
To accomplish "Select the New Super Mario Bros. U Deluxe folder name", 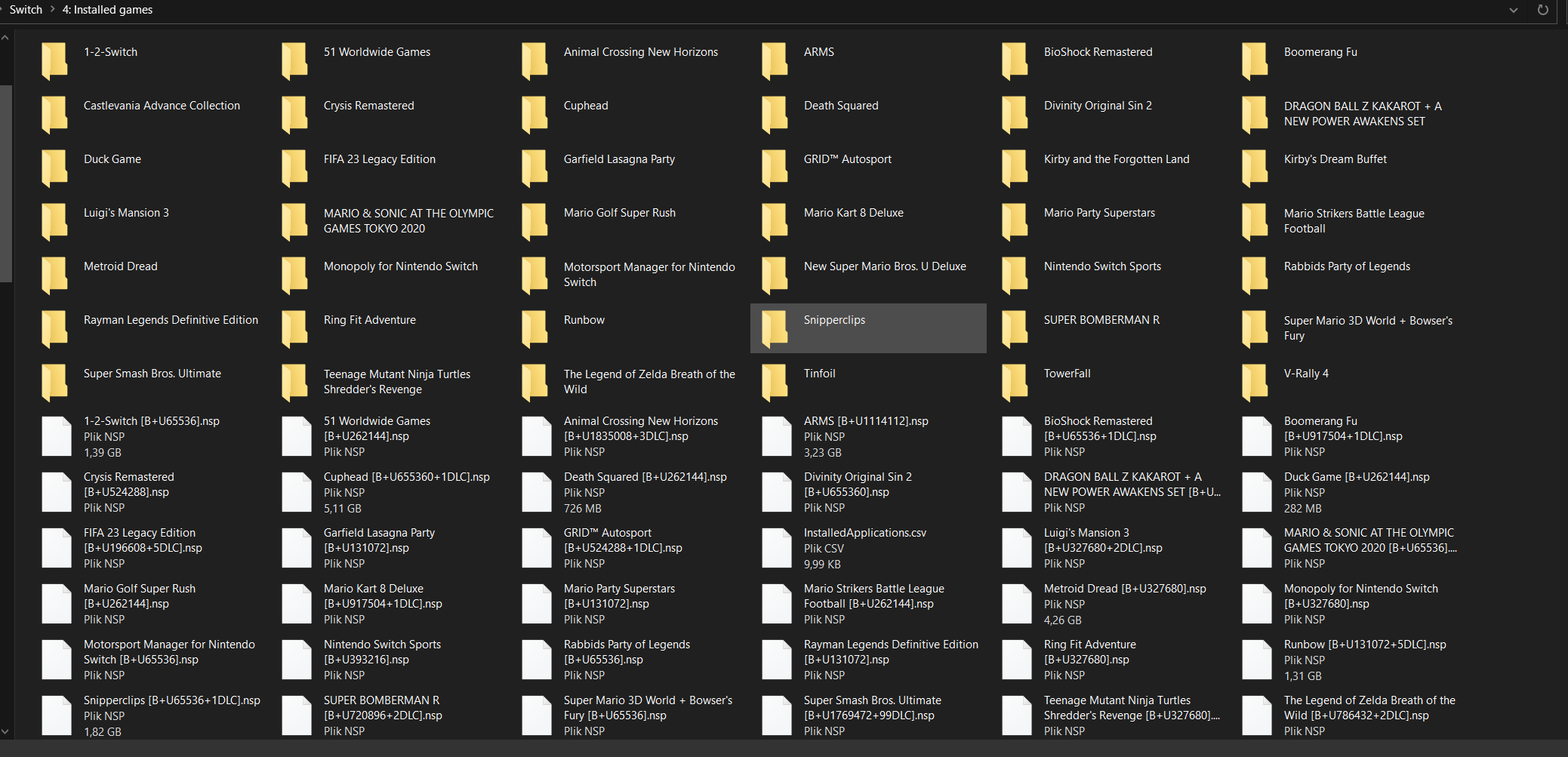I will click(x=885, y=266).
